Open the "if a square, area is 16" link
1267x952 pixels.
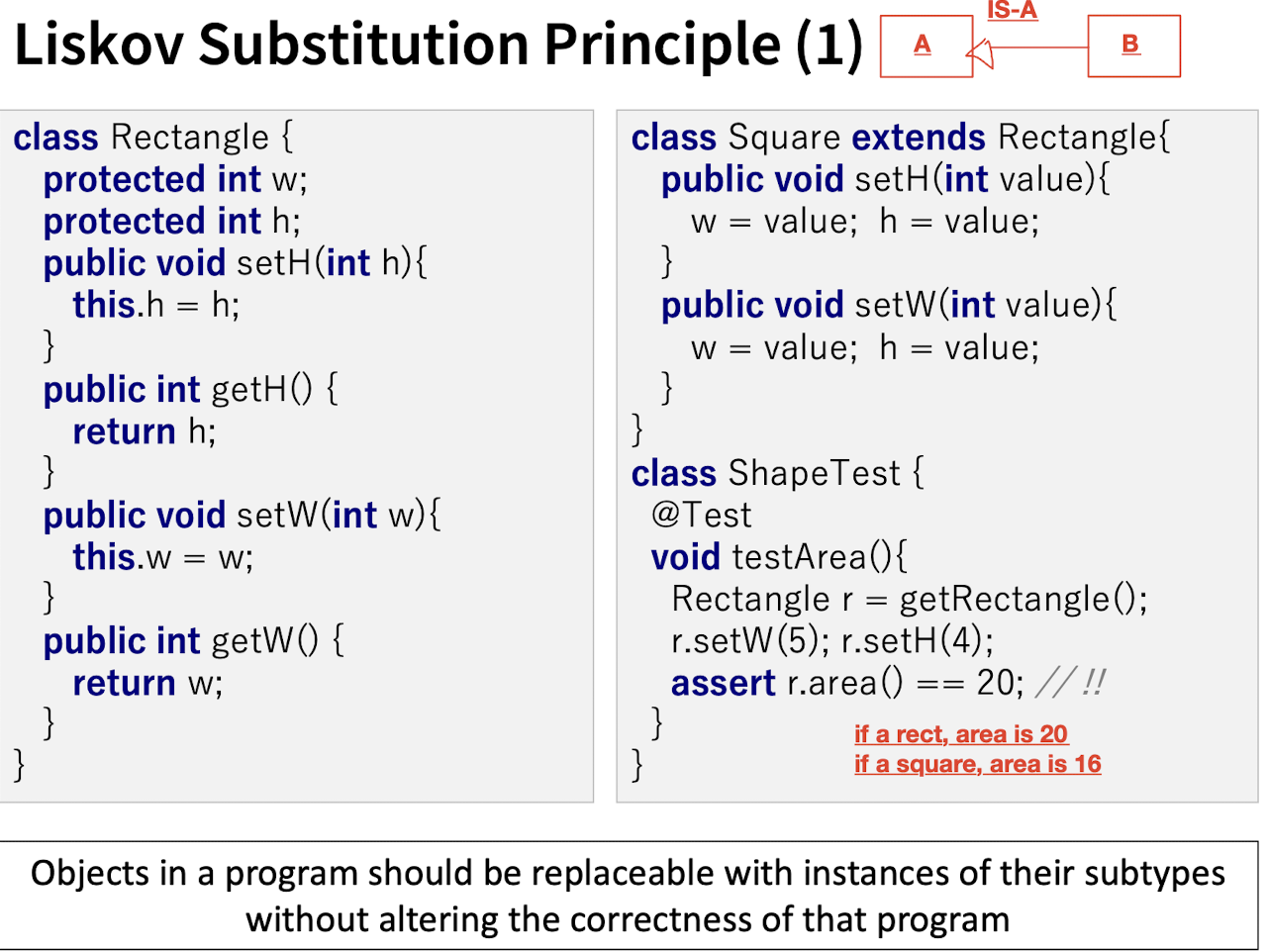pyautogui.click(x=977, y=764)
